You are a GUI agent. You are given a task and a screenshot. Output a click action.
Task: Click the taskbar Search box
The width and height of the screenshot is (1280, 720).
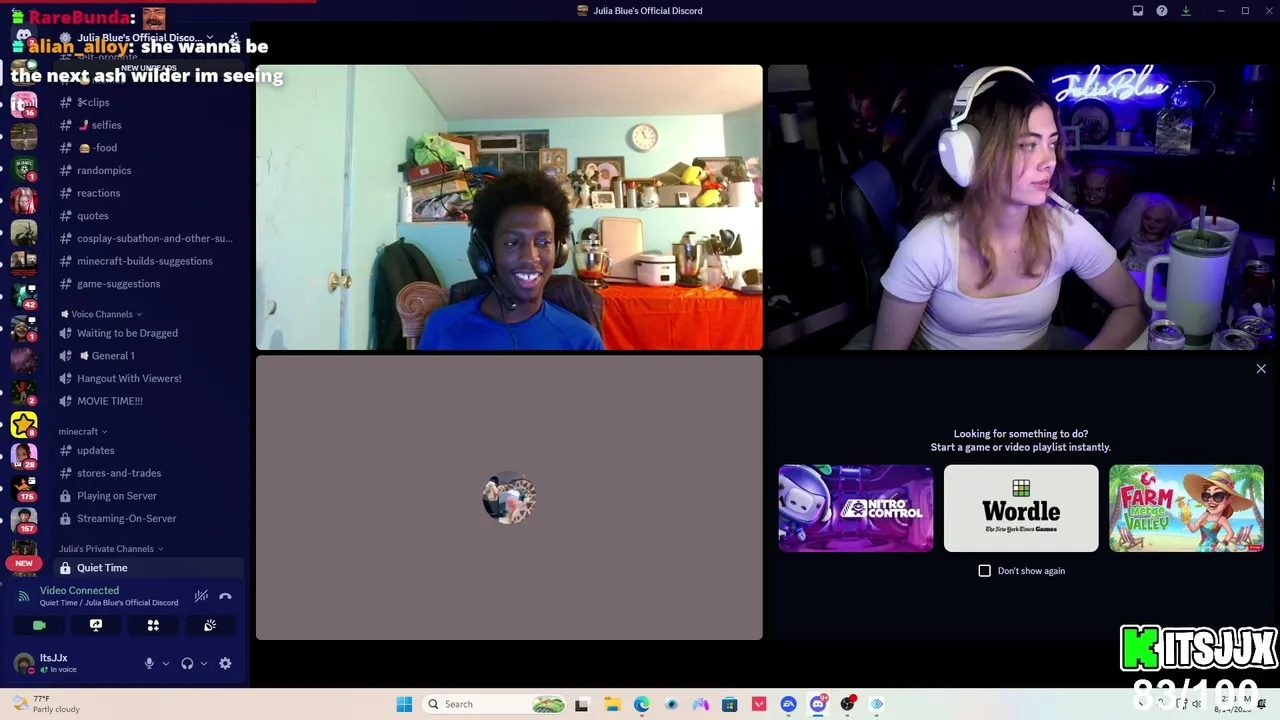click(495, 704)
